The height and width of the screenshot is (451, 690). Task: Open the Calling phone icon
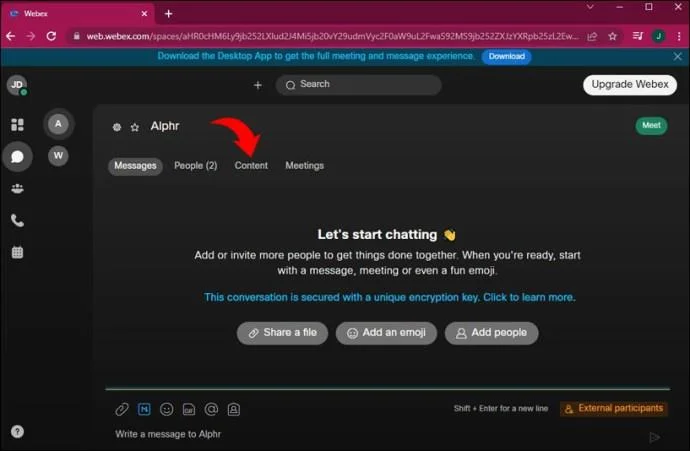point(17,220)
